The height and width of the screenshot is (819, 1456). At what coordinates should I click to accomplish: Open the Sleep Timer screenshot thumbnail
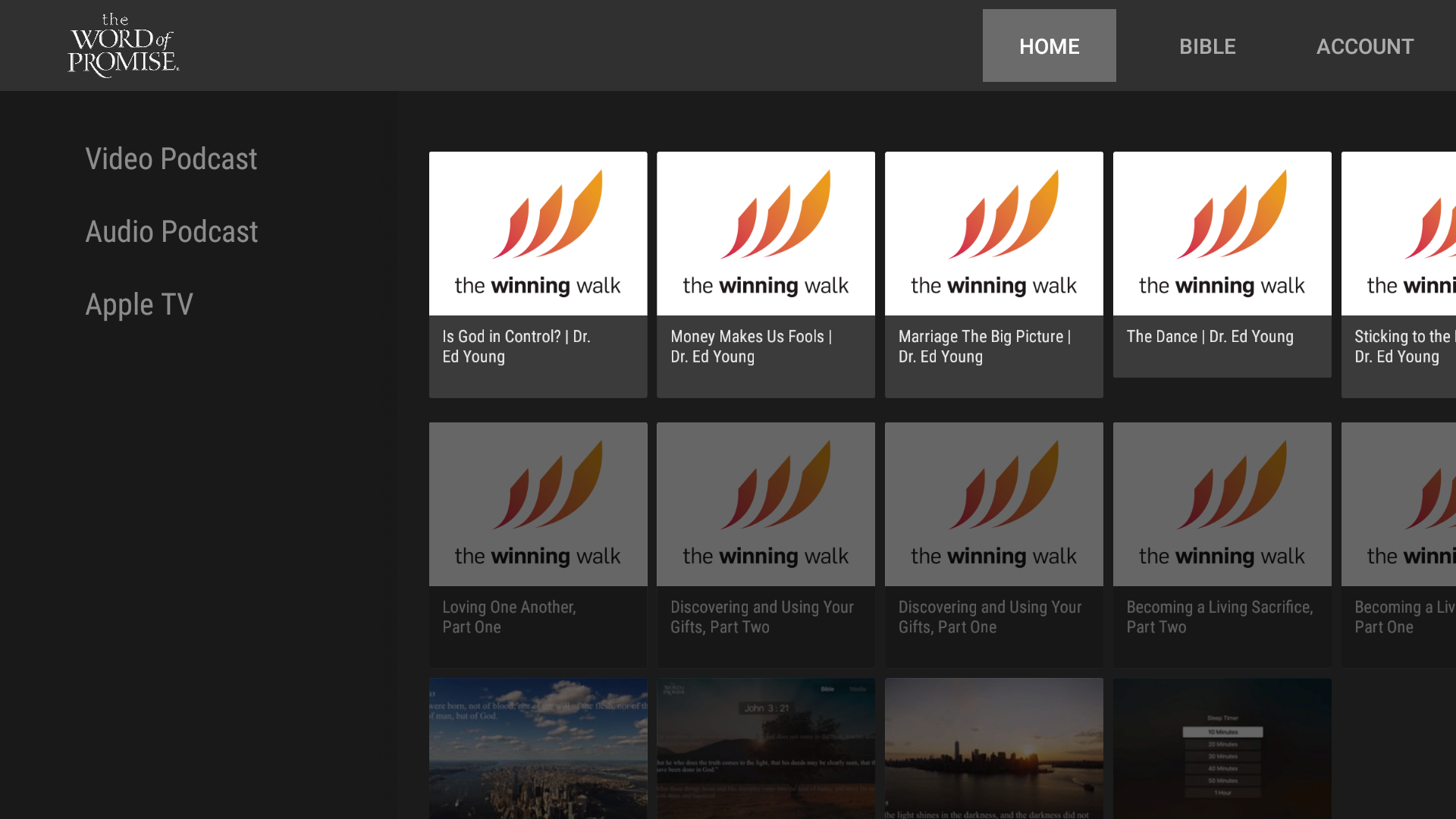pos(1222,748)
